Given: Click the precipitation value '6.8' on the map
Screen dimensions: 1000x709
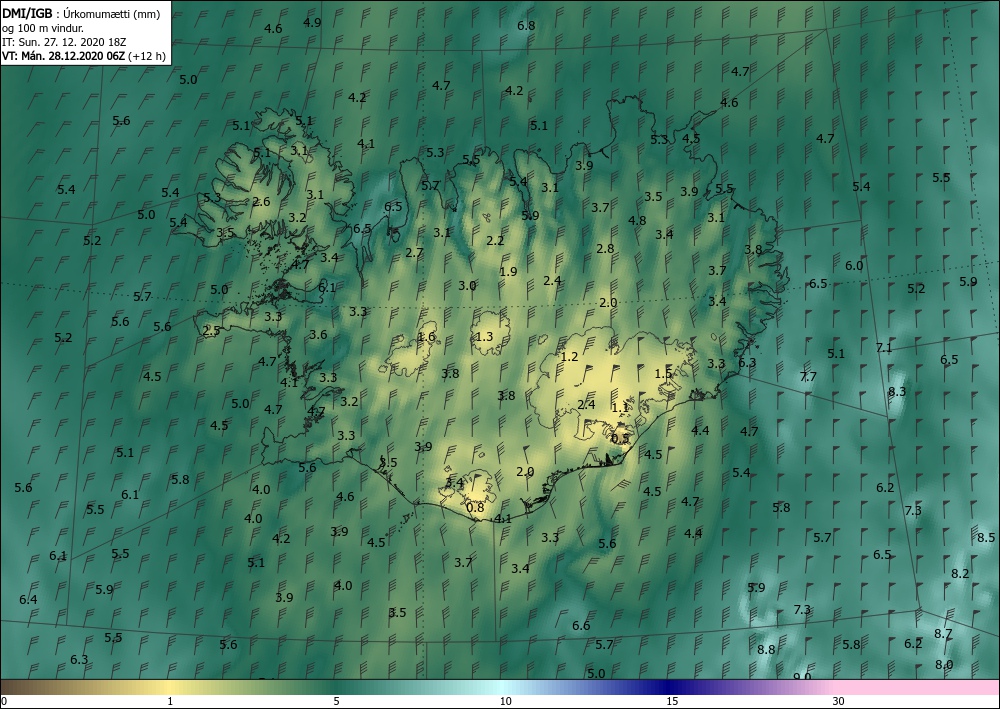Looking at the screenshot, I should click(x=526, y=26).
